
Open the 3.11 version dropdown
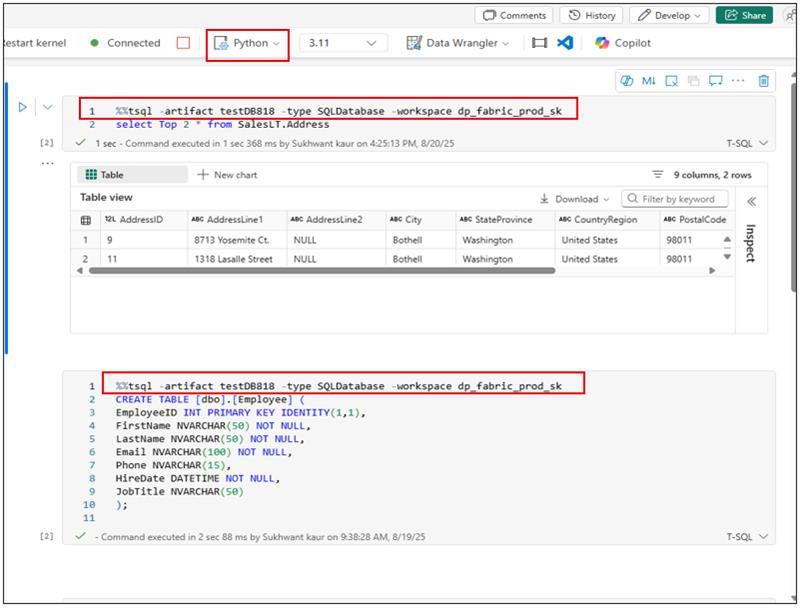click(x=341, y=43)
